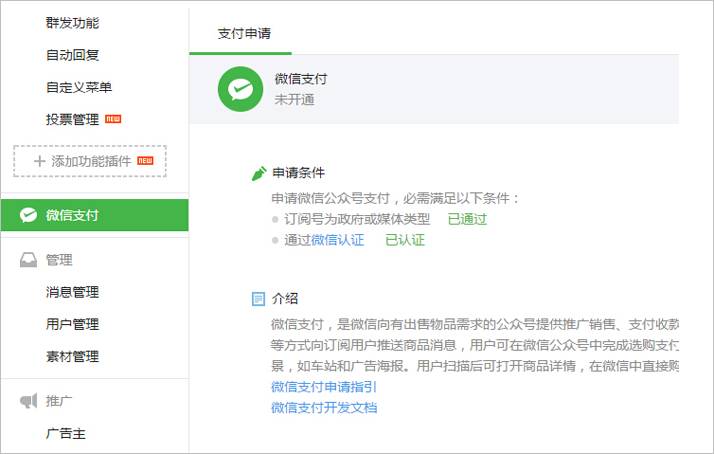Viewport: 714px width, 454px height.
Task: Click the plus icon in 添加功能插件
Action: 40,161
